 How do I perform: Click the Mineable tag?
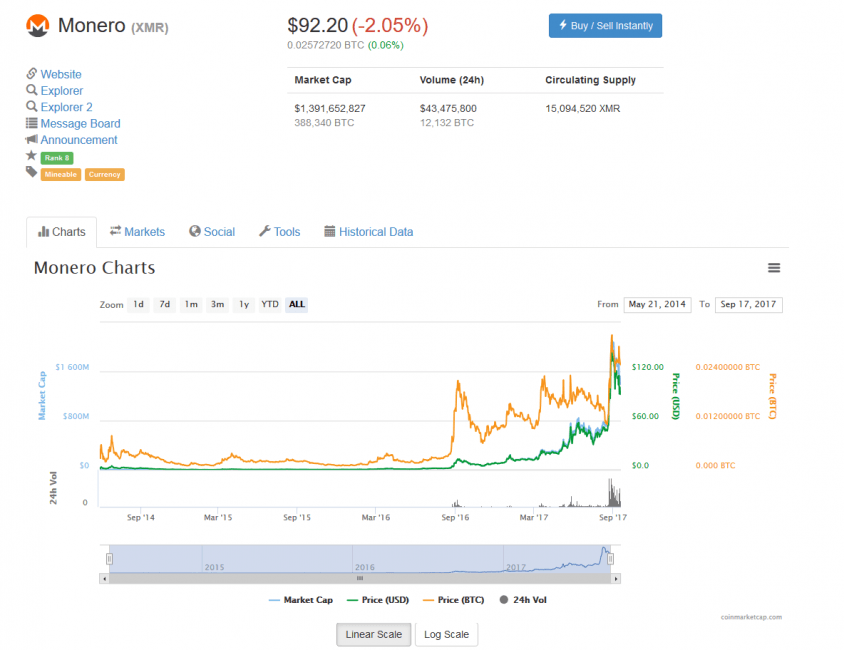click(61, 174)
